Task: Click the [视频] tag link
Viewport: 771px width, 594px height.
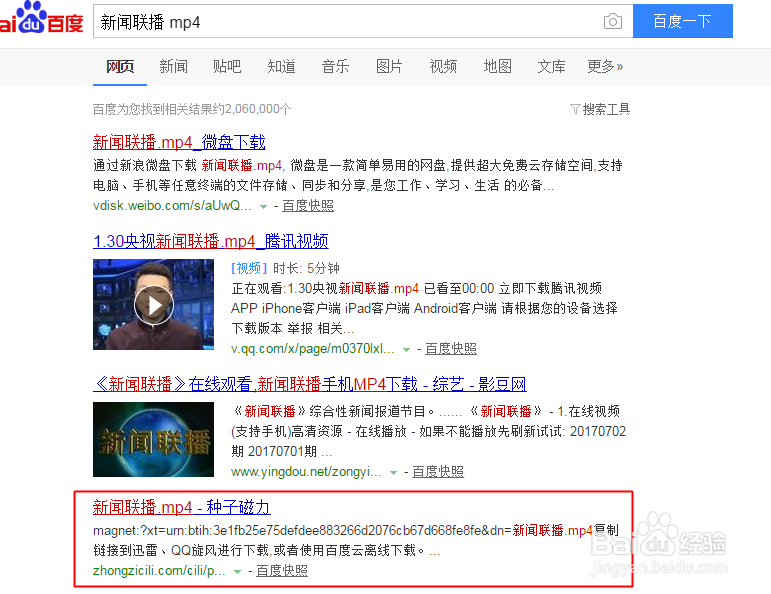Action: coord(249,268)
